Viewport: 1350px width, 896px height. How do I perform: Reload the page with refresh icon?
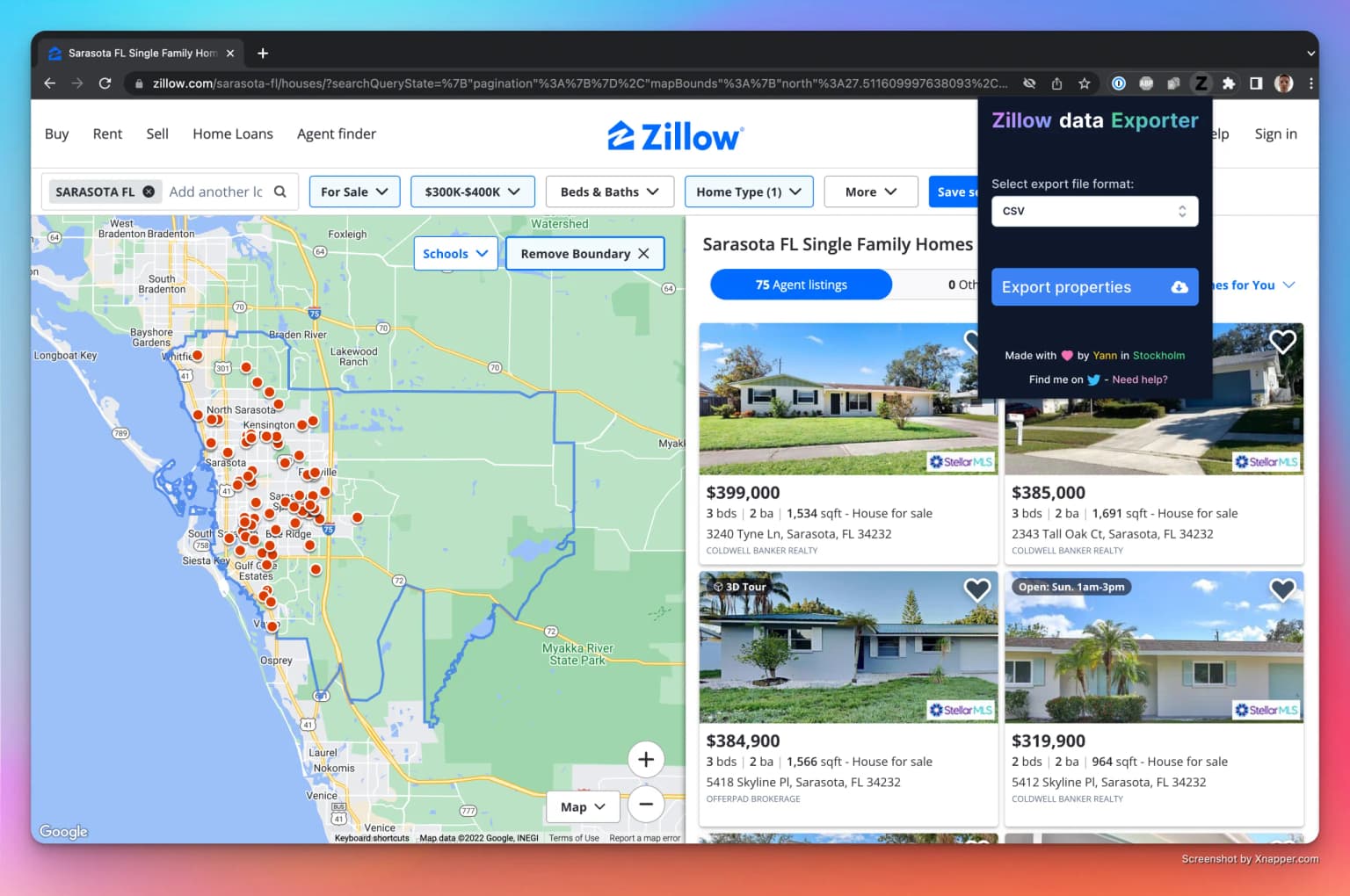pos(105,83)
